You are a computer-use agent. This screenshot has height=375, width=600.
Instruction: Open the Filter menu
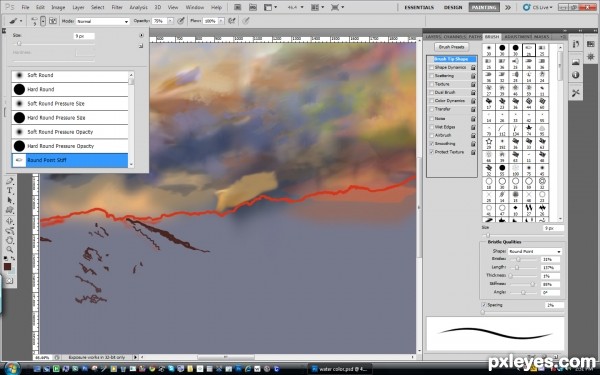pyautogui.click(x=117, y=7)
